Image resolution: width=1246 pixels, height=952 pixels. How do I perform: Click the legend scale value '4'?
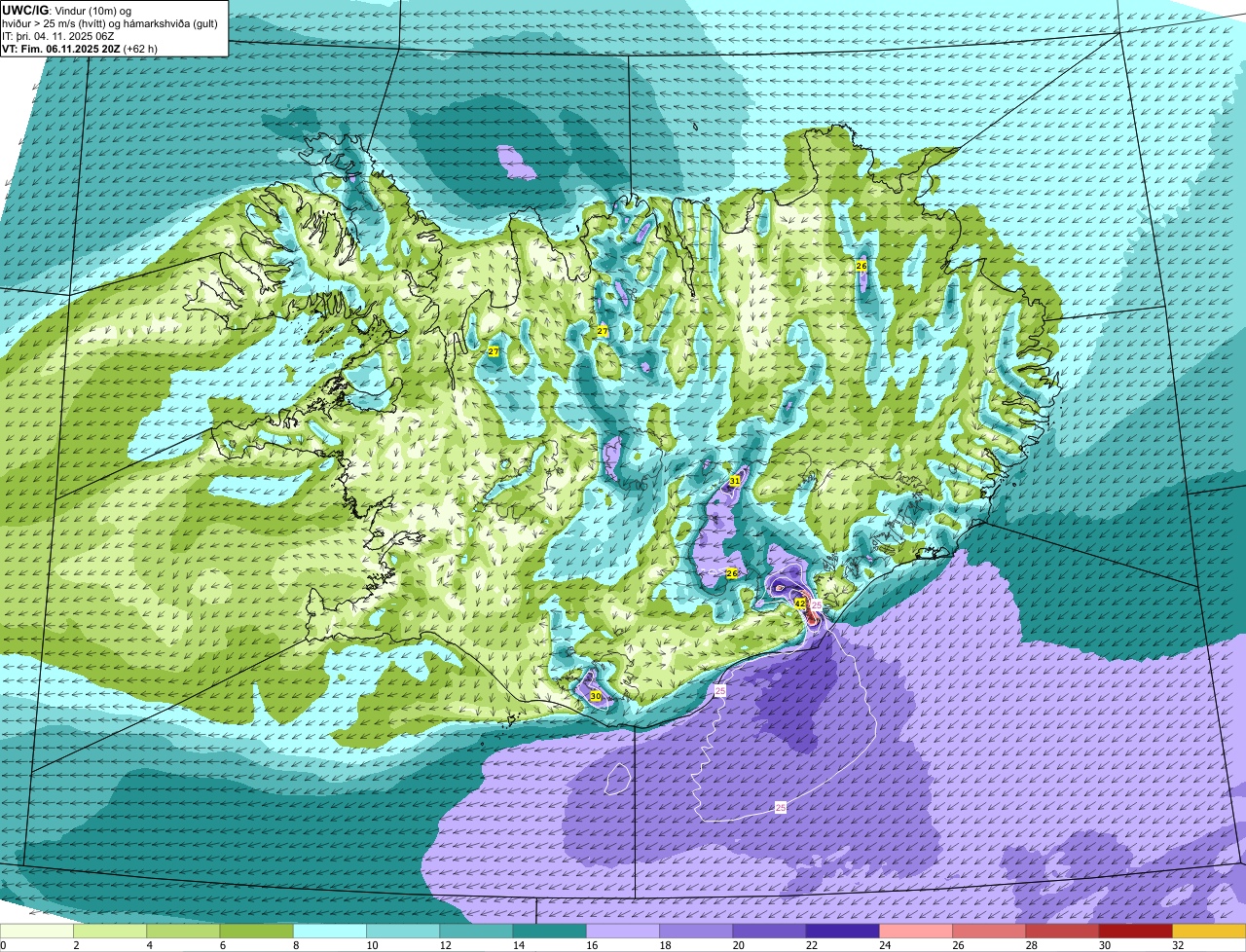point(148,945)
